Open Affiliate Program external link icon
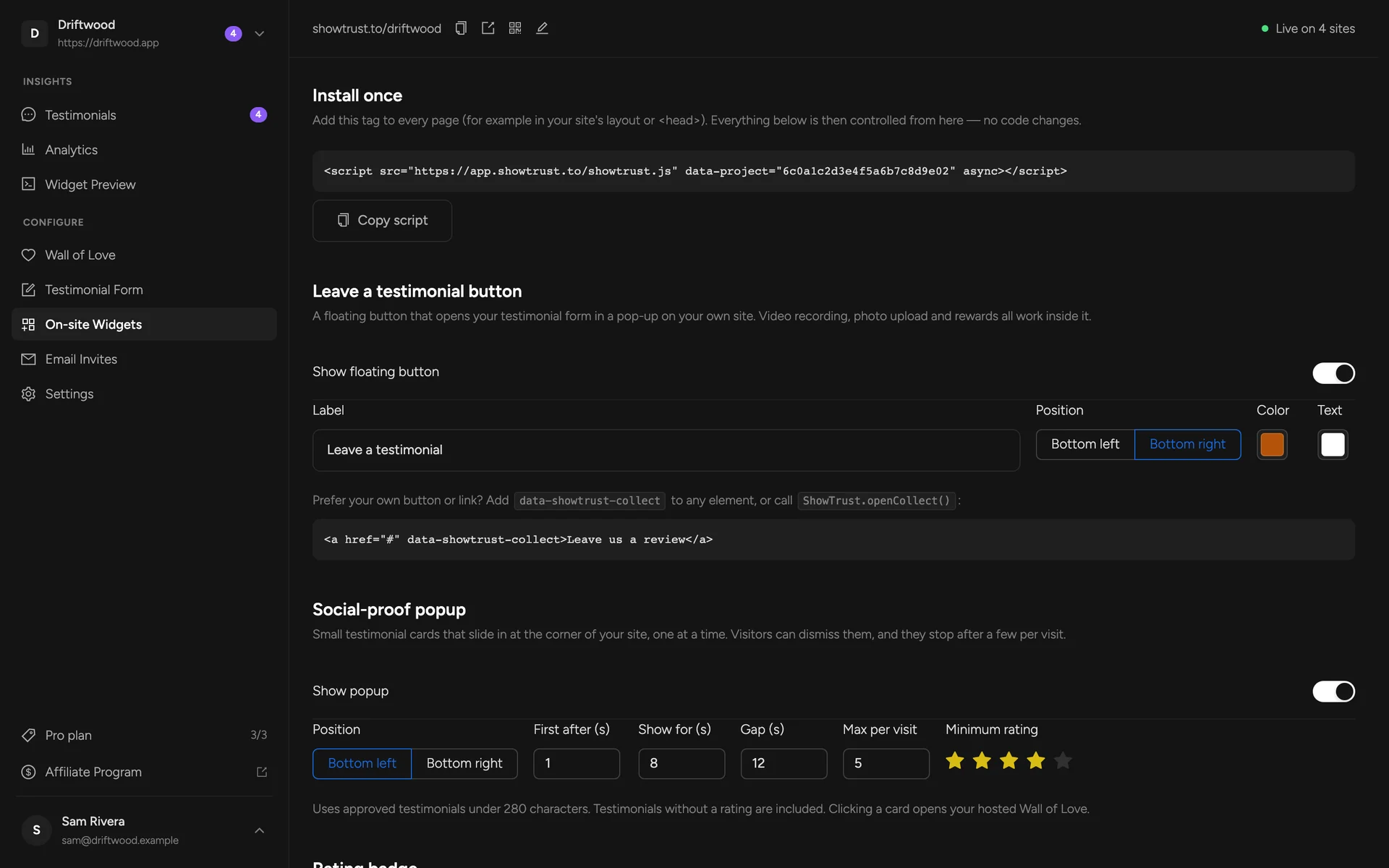The width and height of the screenshot is (1389, 868). pyautogui.click(x=262, y=772)
